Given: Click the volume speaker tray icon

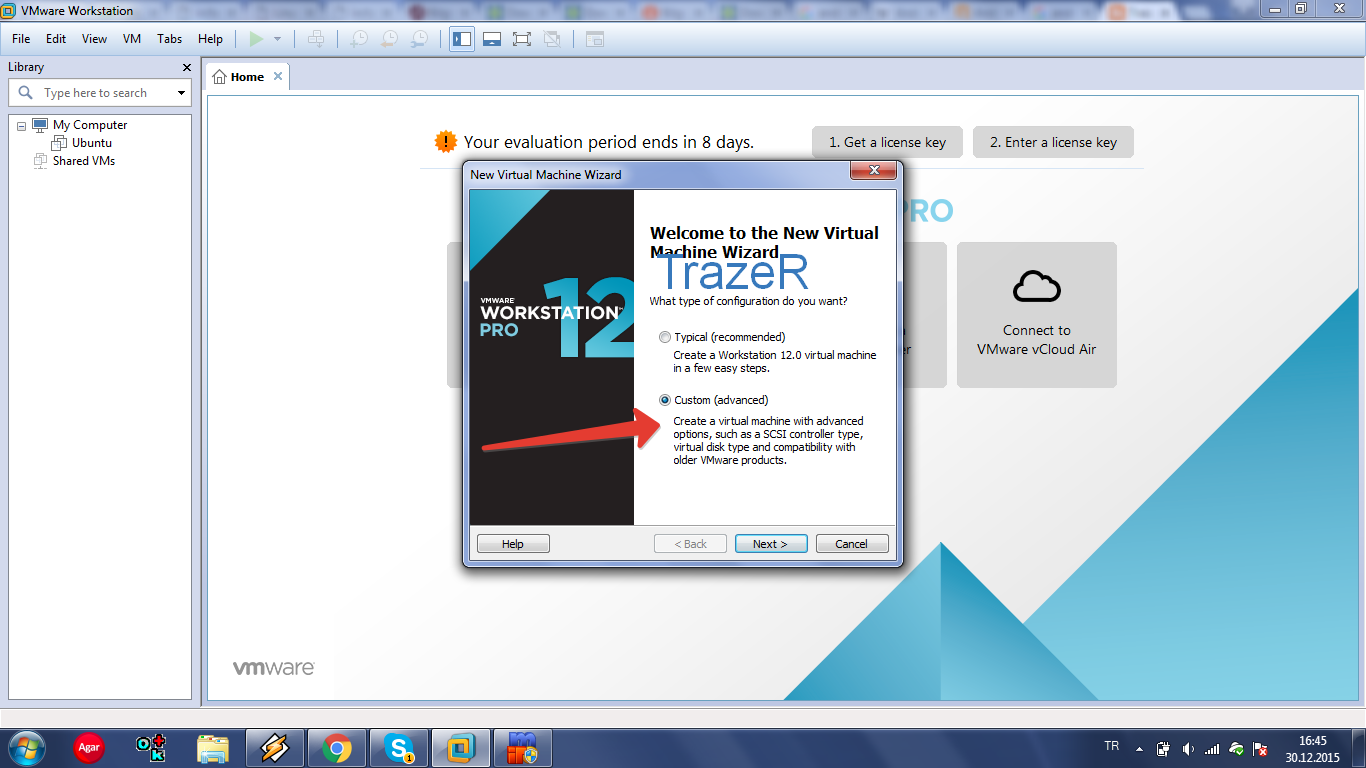Looking at the screenshot, I should (1188, 748).
